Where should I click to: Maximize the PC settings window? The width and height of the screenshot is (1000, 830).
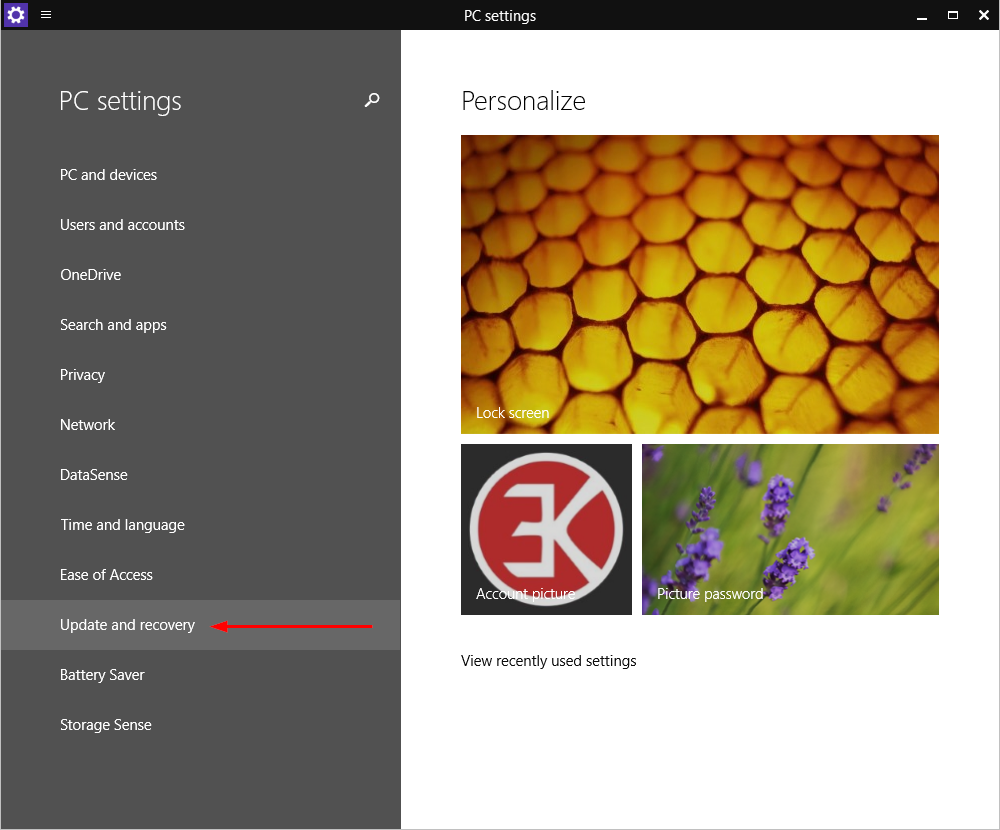click(953, 15)
